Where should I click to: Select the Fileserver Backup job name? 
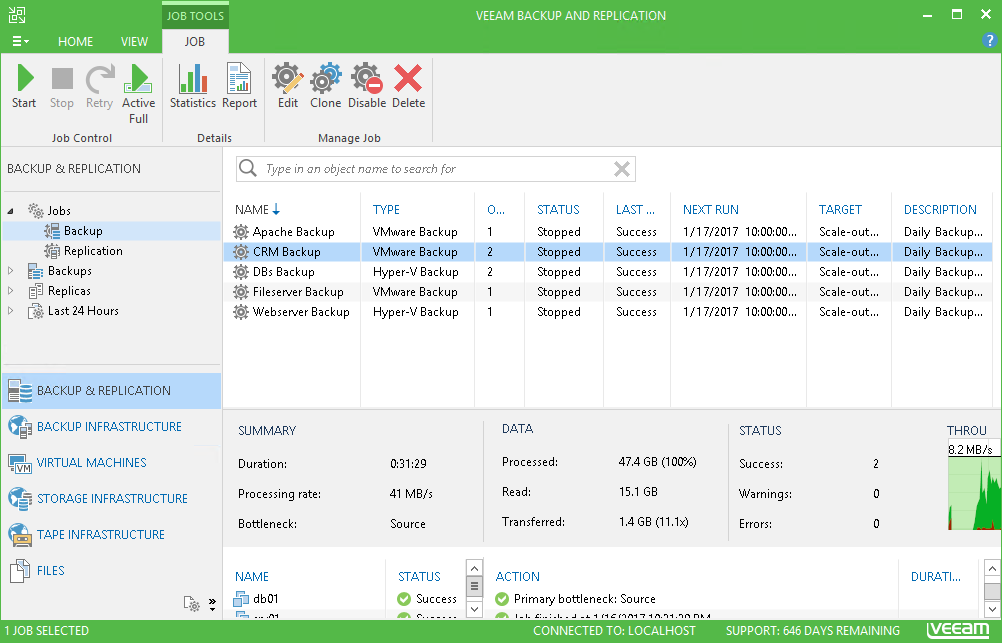(298, 292)
